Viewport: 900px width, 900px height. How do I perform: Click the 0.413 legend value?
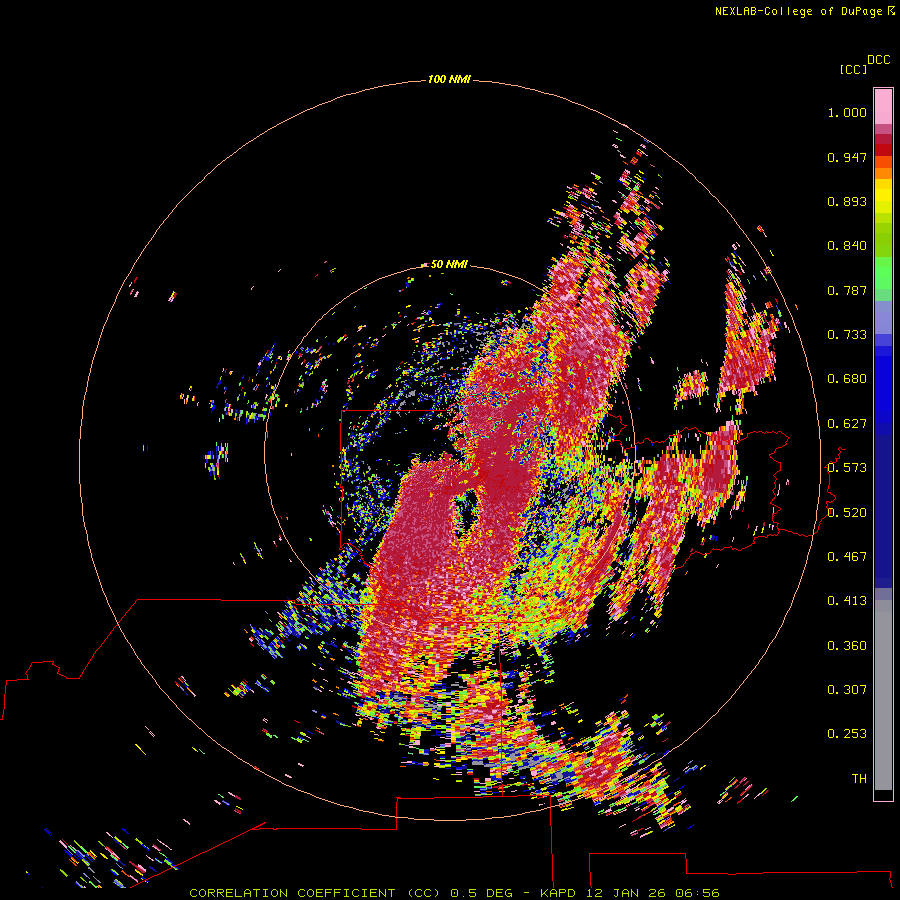pyautogui.click(x=847, y=601)
